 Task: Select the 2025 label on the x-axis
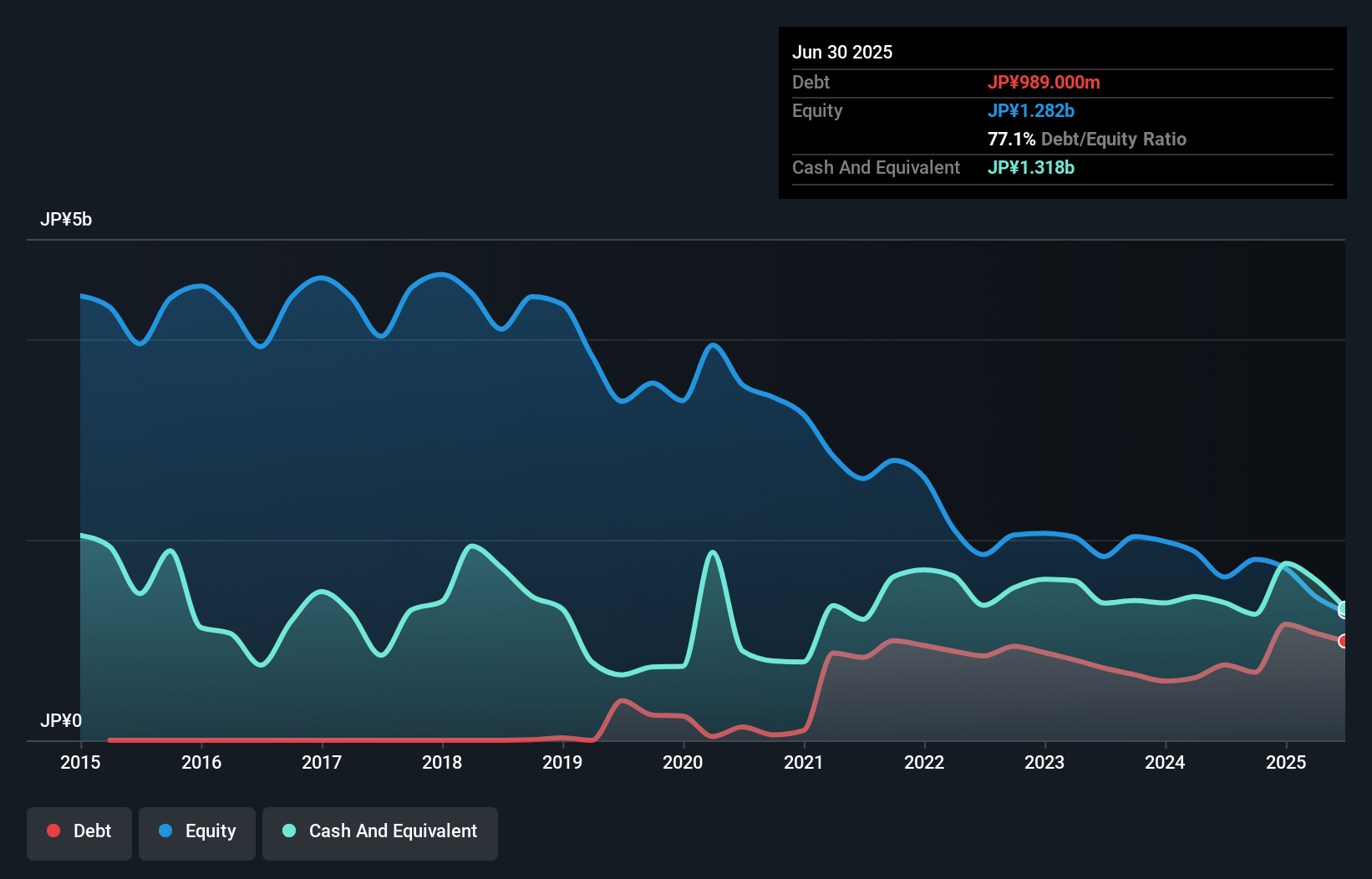tap(1286, 762)
